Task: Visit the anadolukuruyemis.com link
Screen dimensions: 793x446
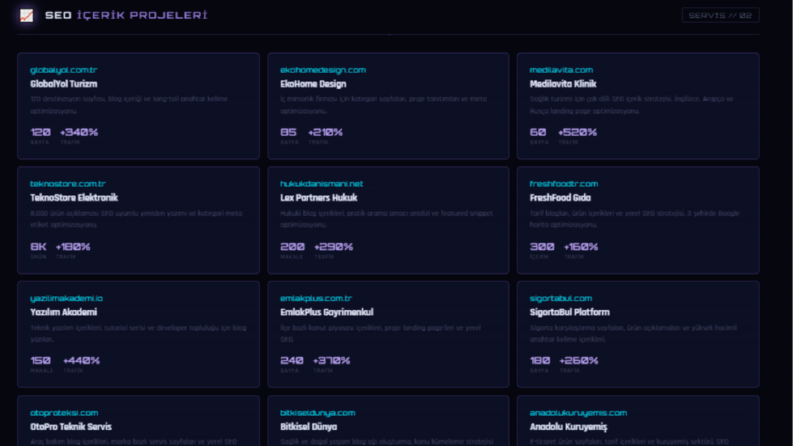Action: [578, 413]
